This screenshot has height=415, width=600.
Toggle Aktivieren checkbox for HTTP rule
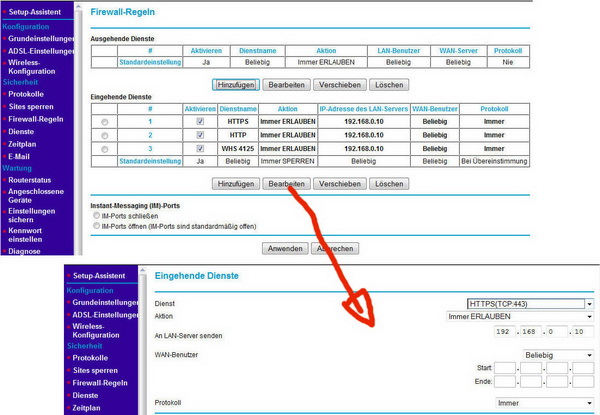point(200,134)
